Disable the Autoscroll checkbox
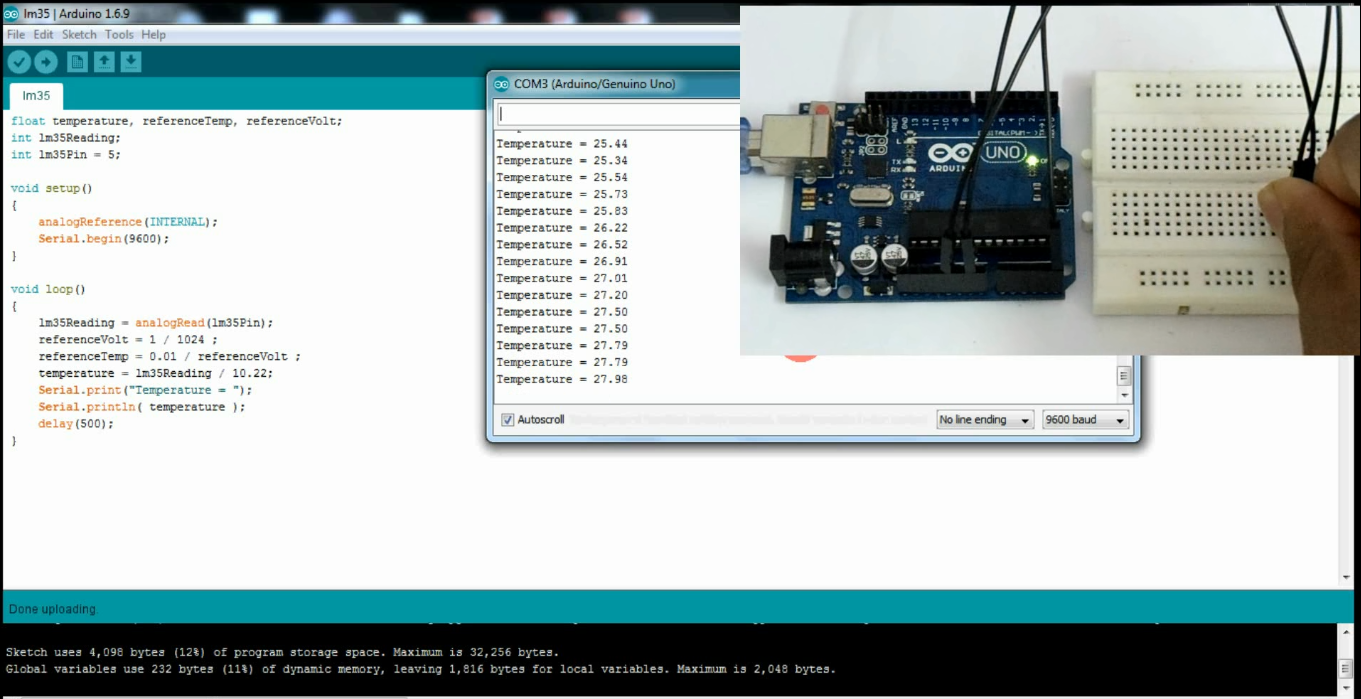 506,419
